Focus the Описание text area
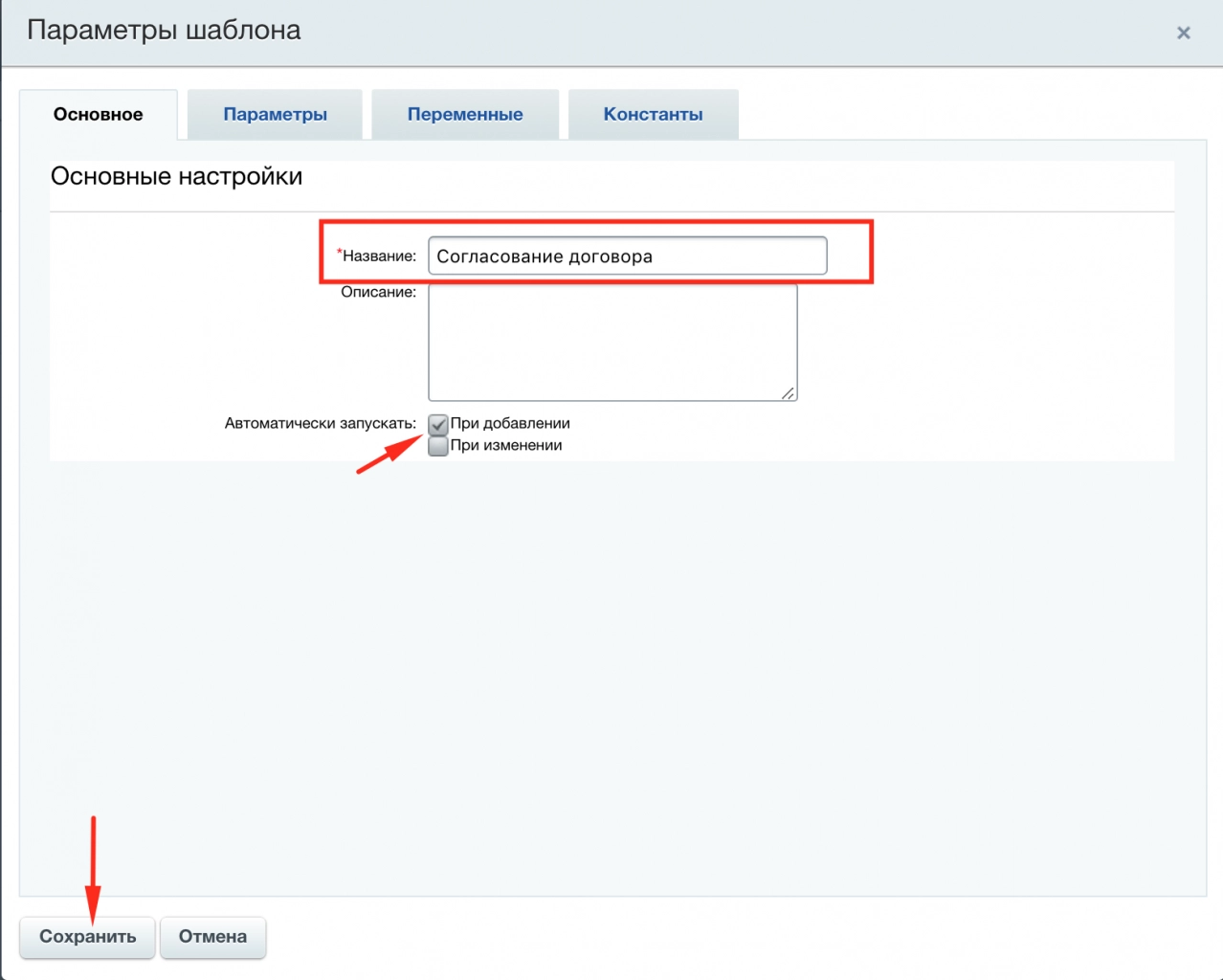The width and height of the screenshot is (1223, 980). (612, 342)
